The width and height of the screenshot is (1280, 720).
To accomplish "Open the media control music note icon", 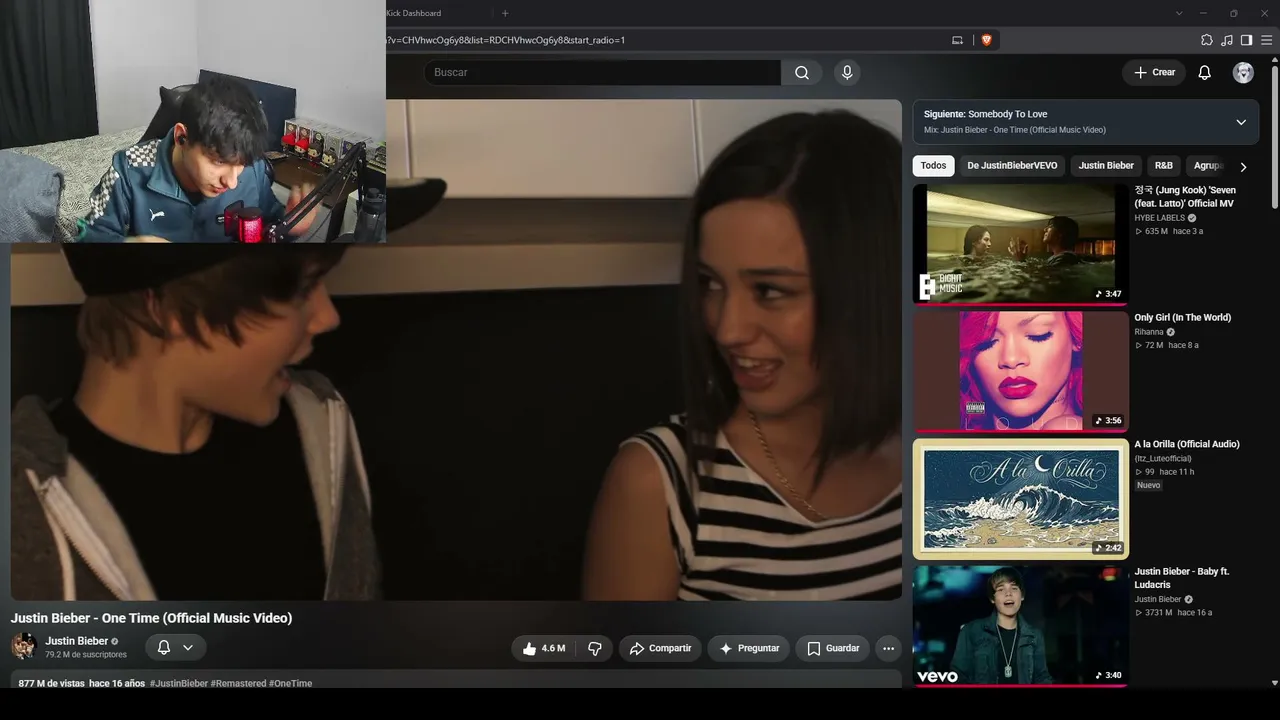I will 1227,40.
